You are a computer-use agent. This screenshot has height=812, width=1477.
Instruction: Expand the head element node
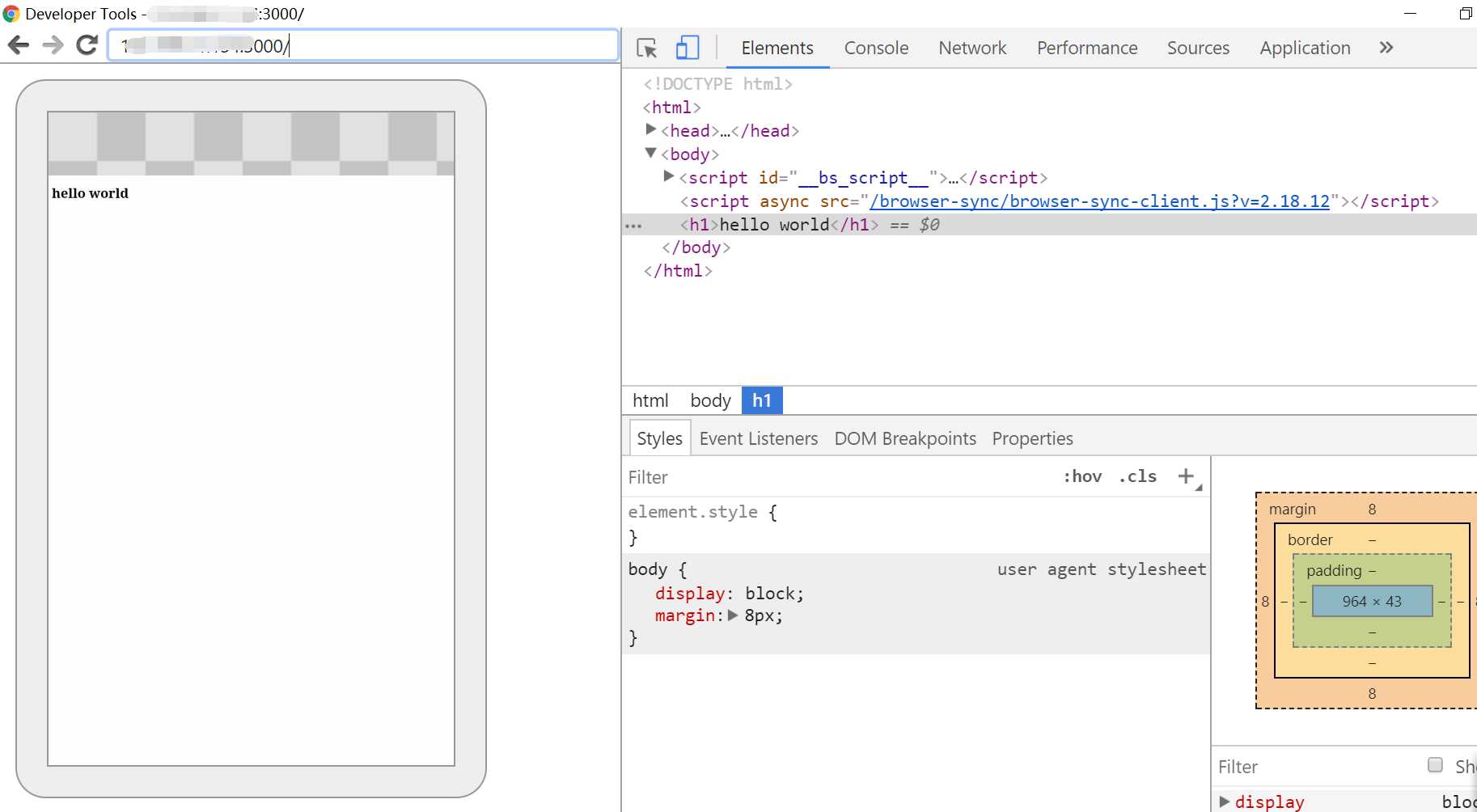click(x=651, y=129)
